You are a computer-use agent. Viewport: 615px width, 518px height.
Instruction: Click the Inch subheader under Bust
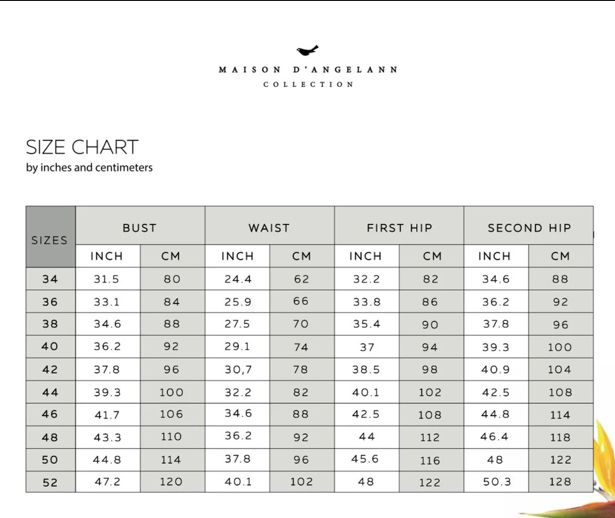pyautogui.click(x=107, y=257)
